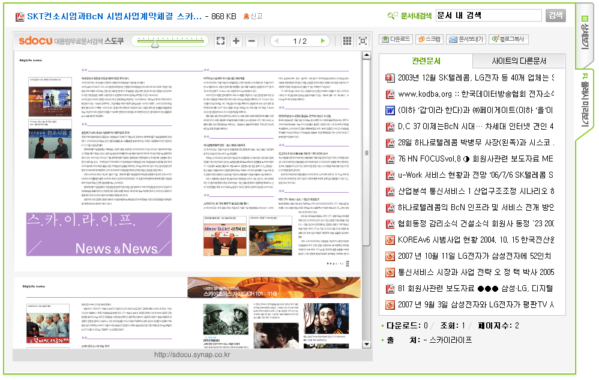
Task: Click the 1 / 2 page indicator
Action: tap(300, 41)
